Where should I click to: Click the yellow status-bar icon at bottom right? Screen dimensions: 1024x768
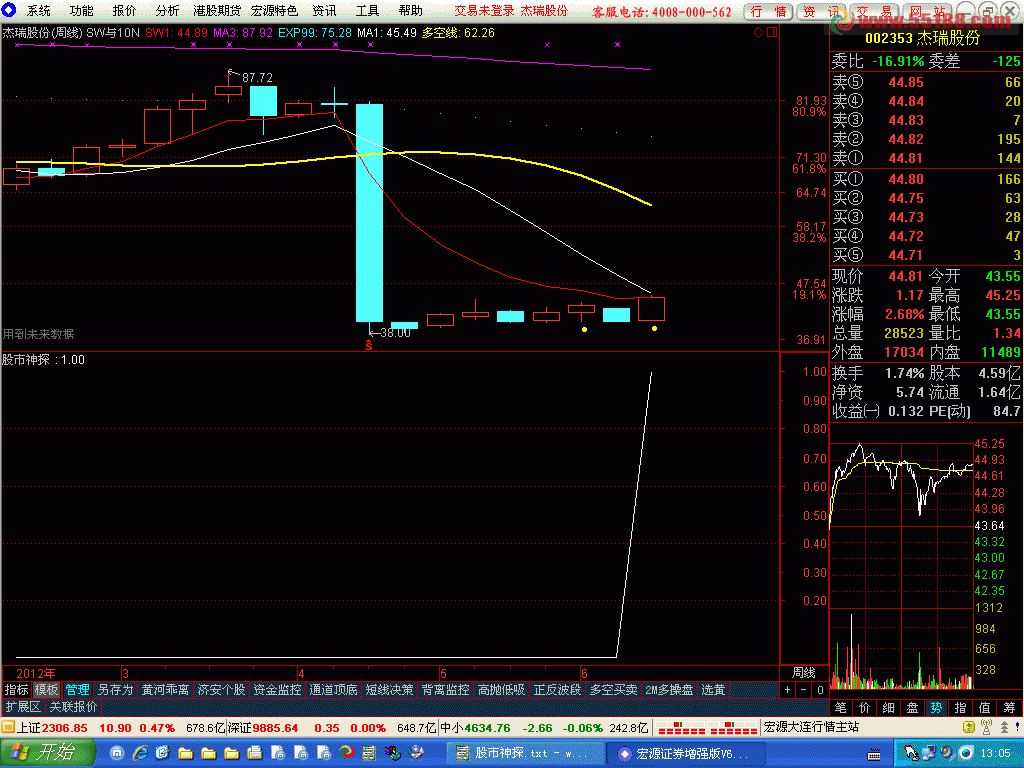[x=969, y=727]
